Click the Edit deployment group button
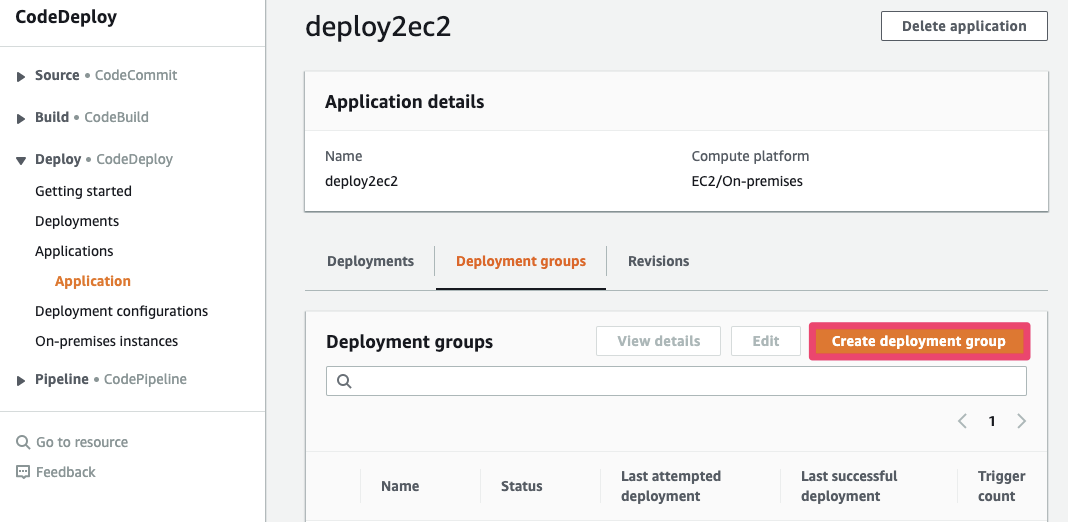 765,341
